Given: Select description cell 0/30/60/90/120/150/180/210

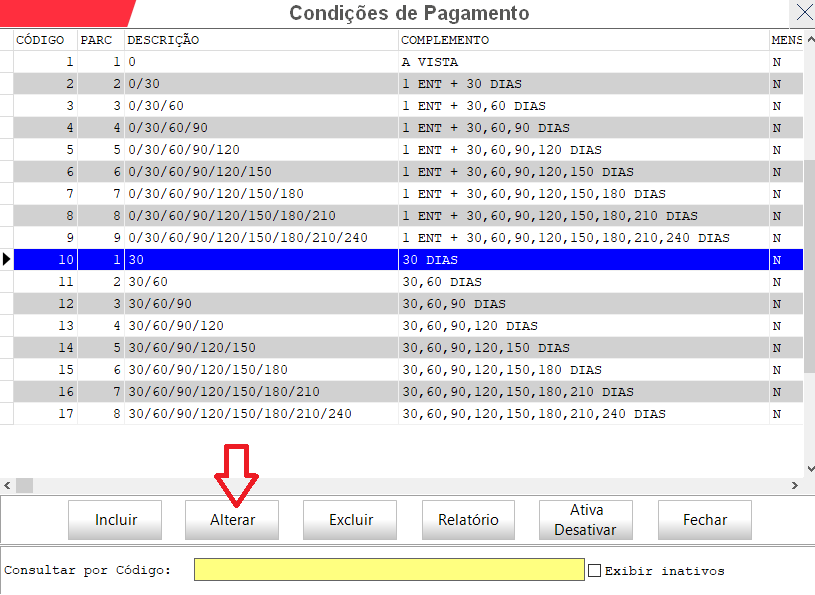Looking at the screenshot, I should point(261,216).
